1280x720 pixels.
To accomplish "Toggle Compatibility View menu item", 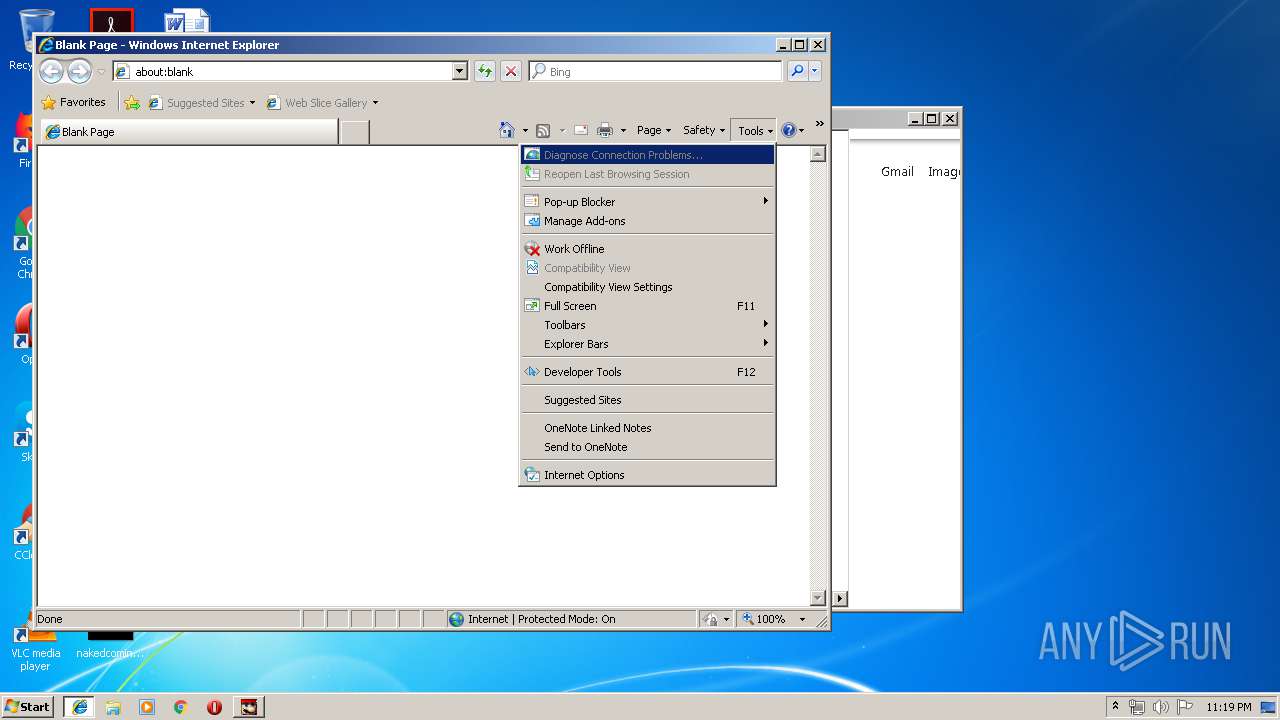I will coord(647,268).
